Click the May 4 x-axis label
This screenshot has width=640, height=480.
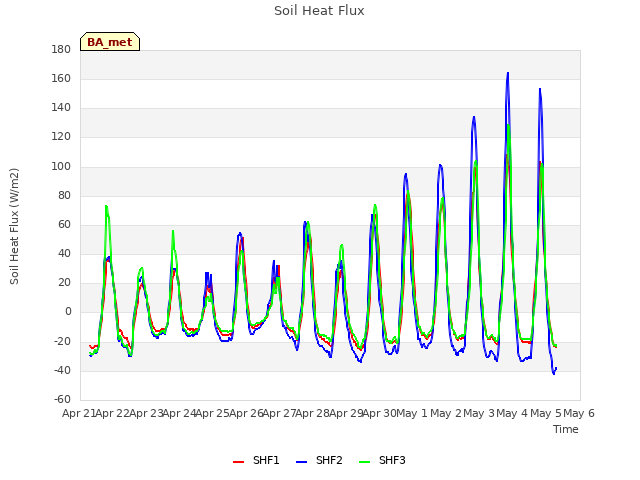tap(512, 413)
